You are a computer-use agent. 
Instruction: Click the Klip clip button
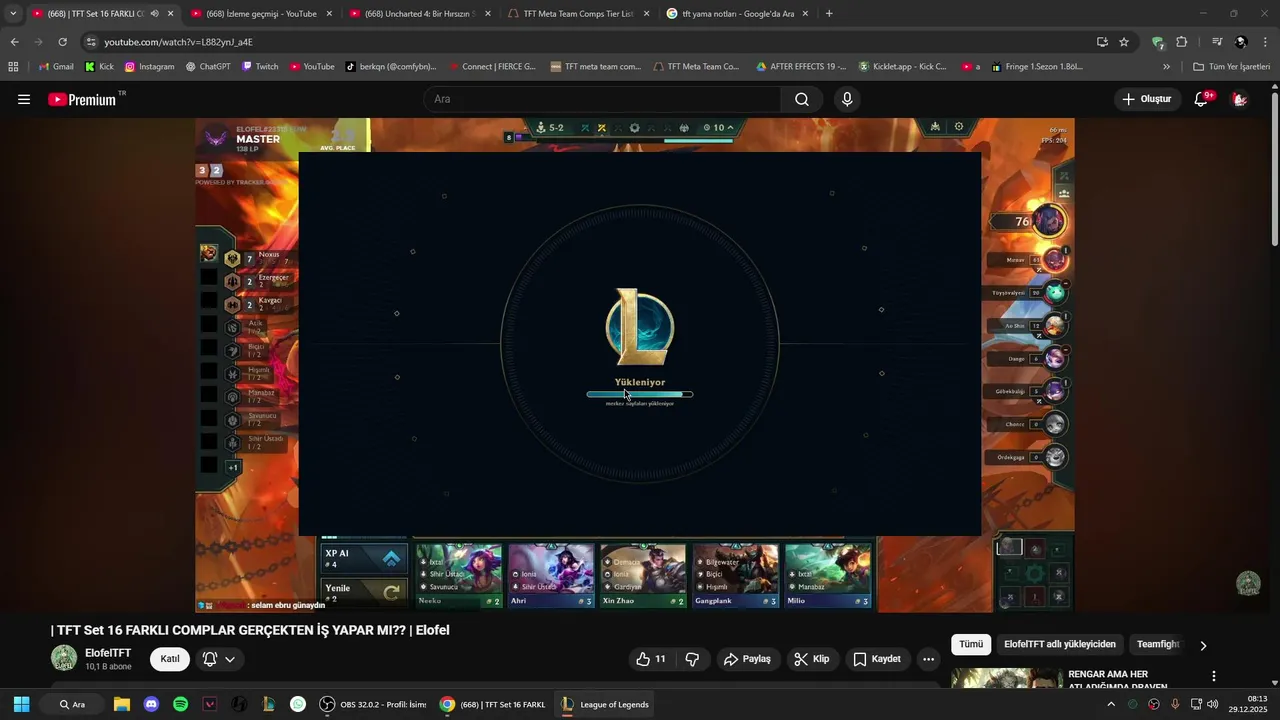(x=811, y=659)
